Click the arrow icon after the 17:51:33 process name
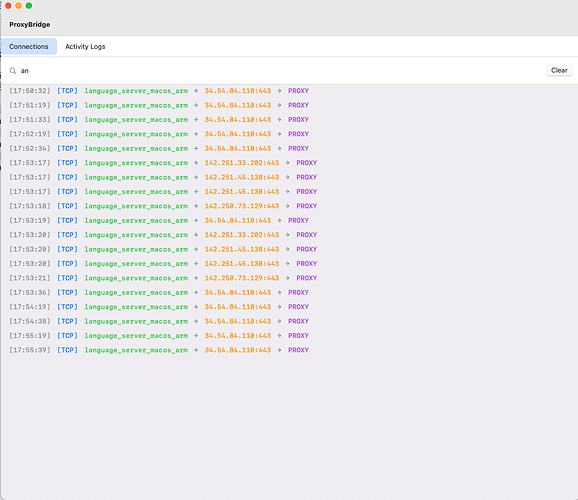Image resolution: width=578 pixels, height=500 pixels. 196,120
